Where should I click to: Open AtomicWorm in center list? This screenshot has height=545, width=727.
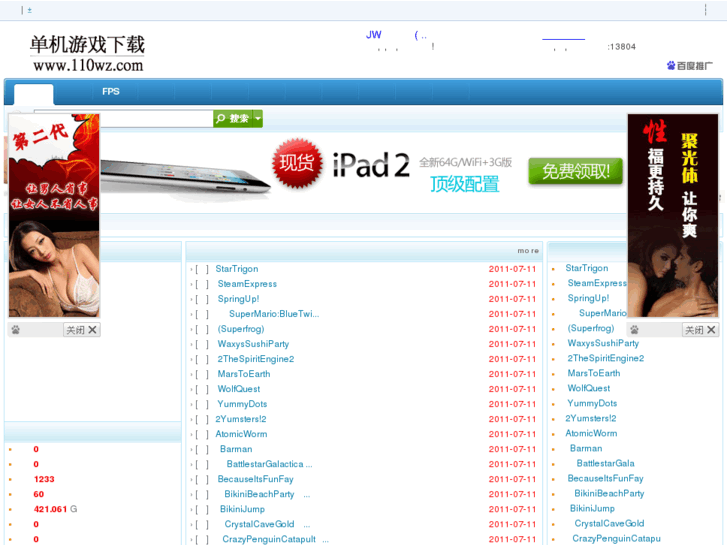(x=241, y=434)
